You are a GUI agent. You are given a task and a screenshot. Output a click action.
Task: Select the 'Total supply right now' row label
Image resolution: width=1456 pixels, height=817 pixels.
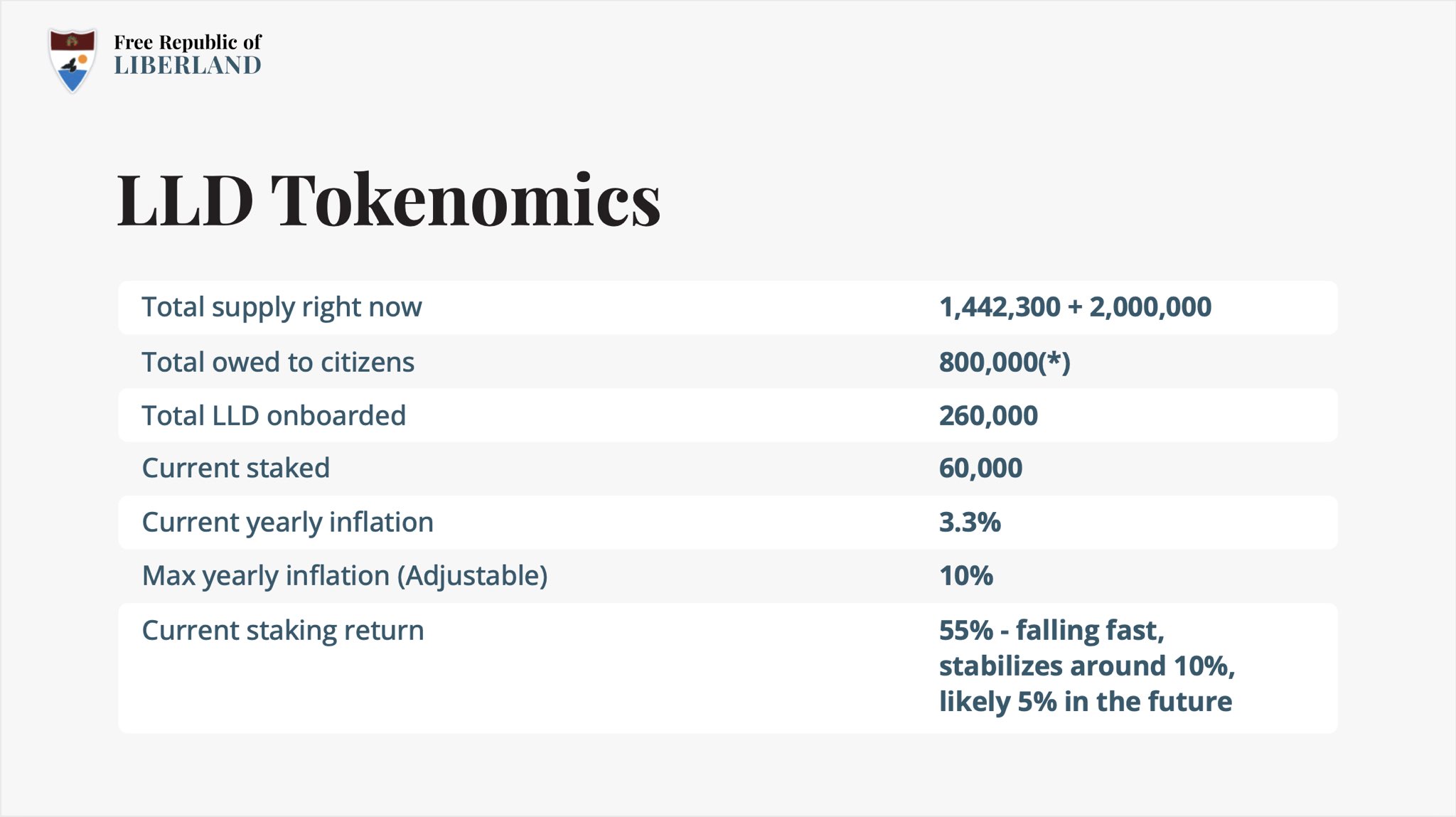click(x=282, y=308)
